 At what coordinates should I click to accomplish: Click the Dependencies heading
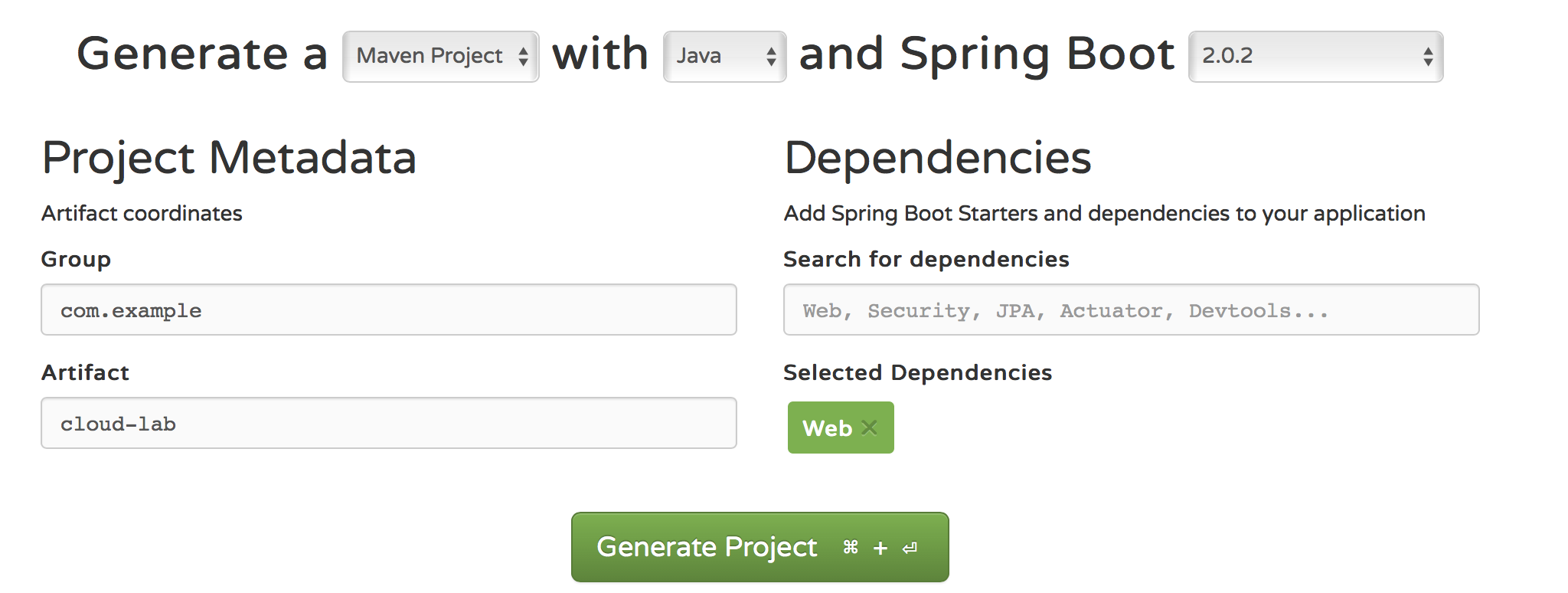pos(938,158)
